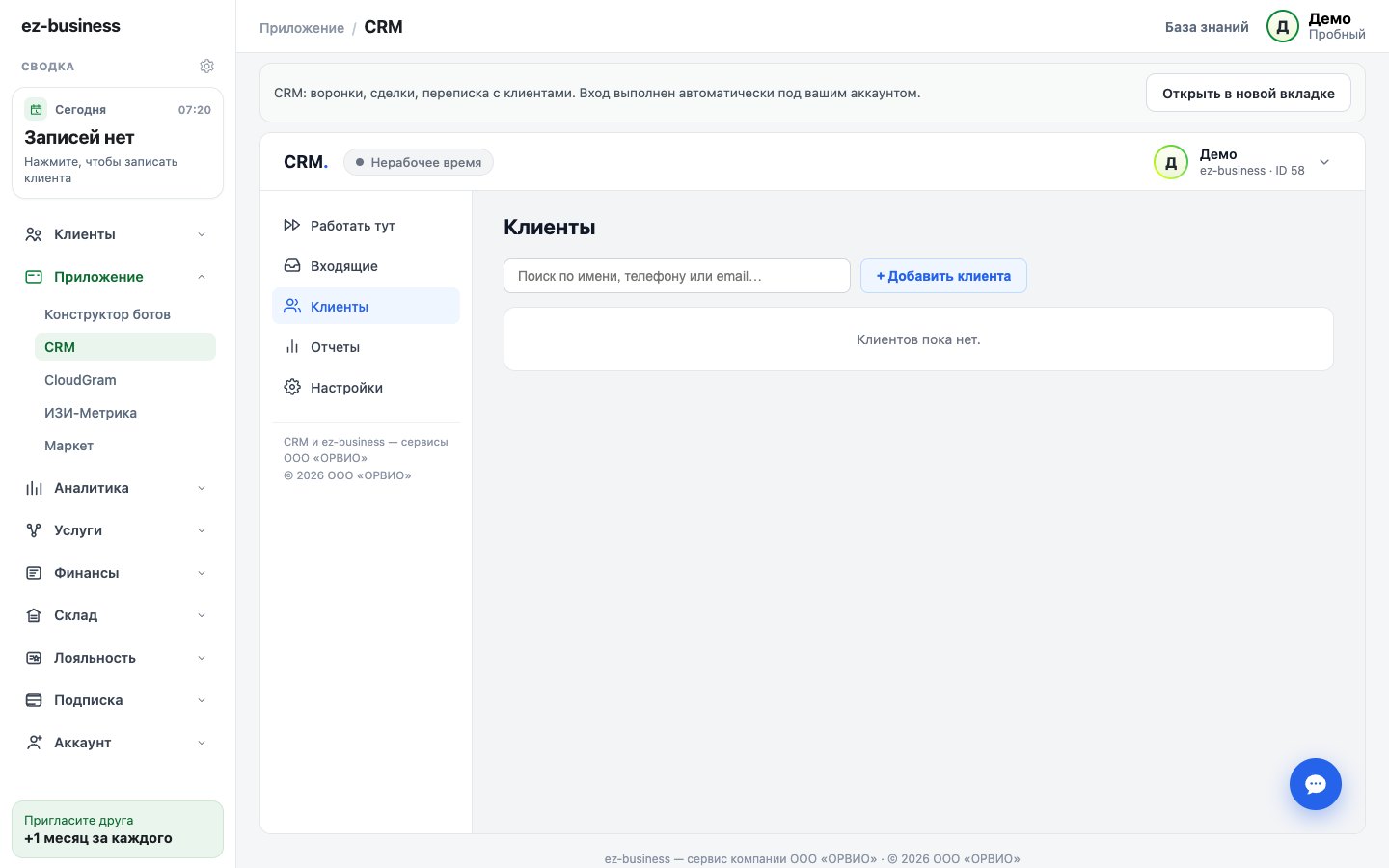Screen dimensions: 1389x868
Task: Expand the Услуги section chevron
Action: coord(202,530)
